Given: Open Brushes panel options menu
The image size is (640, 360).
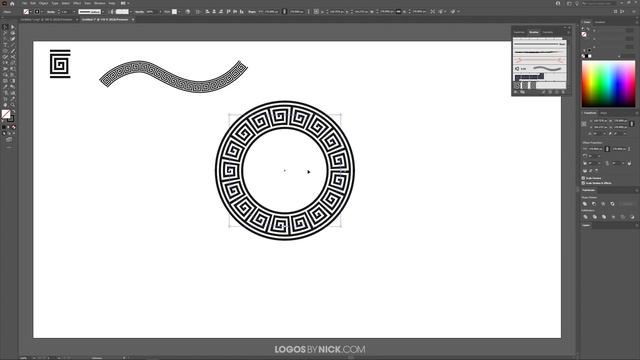Looking at the screenshot, I should tap(569, 32).
